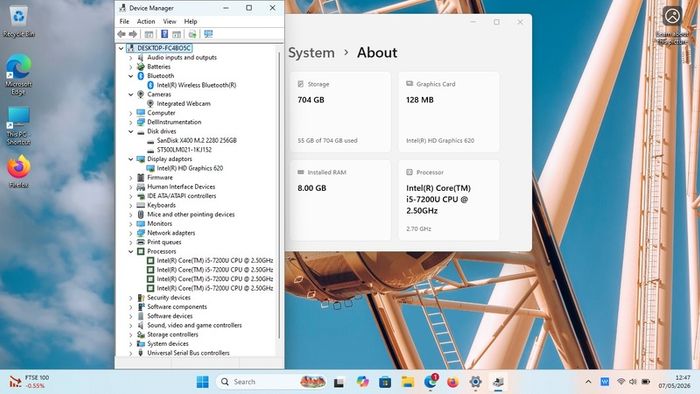Open the File menu
The image size is (700, 394).
tap(124, 21)
